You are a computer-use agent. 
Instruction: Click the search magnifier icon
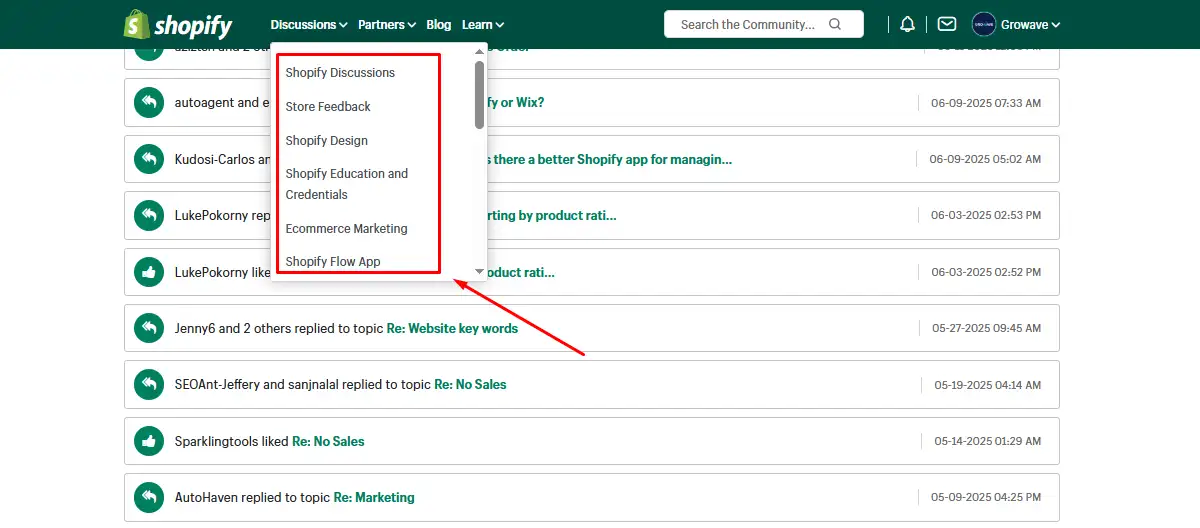(x=836, y=24)
